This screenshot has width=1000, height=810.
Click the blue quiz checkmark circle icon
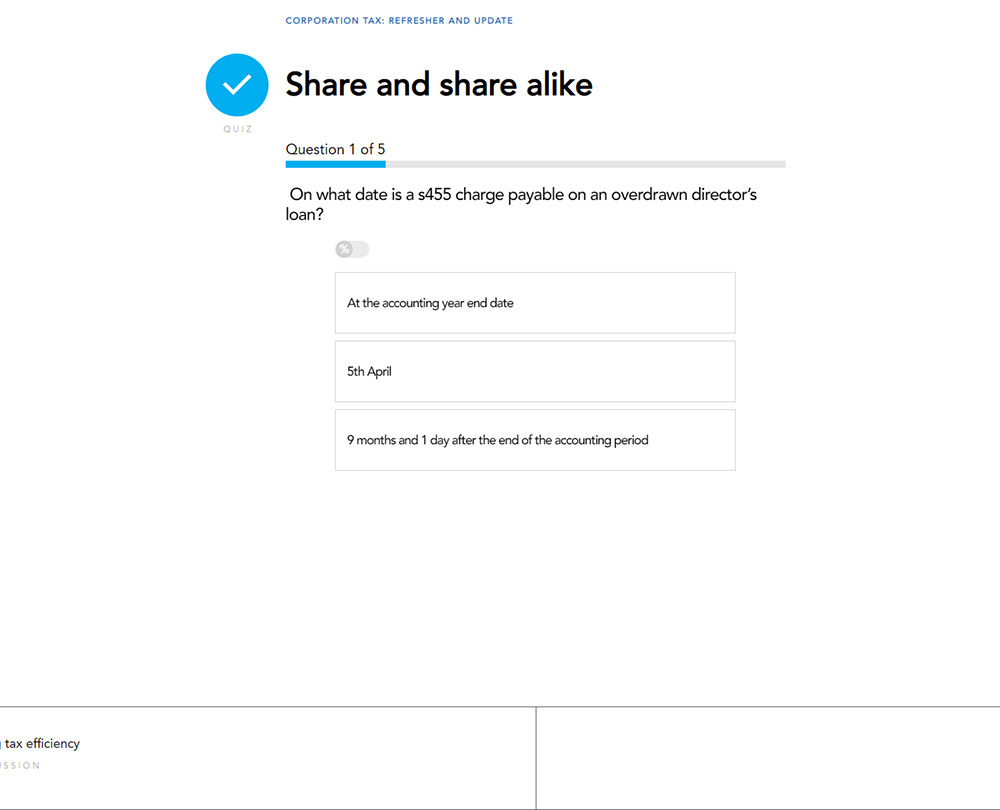(237, 85)
